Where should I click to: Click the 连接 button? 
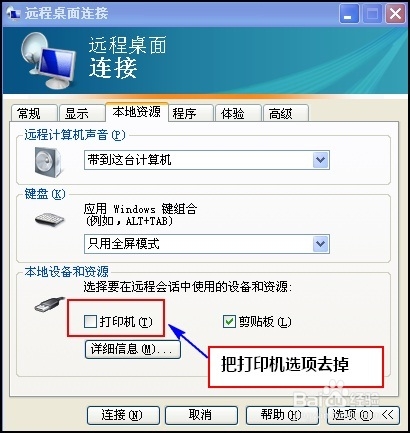(123, 415)
